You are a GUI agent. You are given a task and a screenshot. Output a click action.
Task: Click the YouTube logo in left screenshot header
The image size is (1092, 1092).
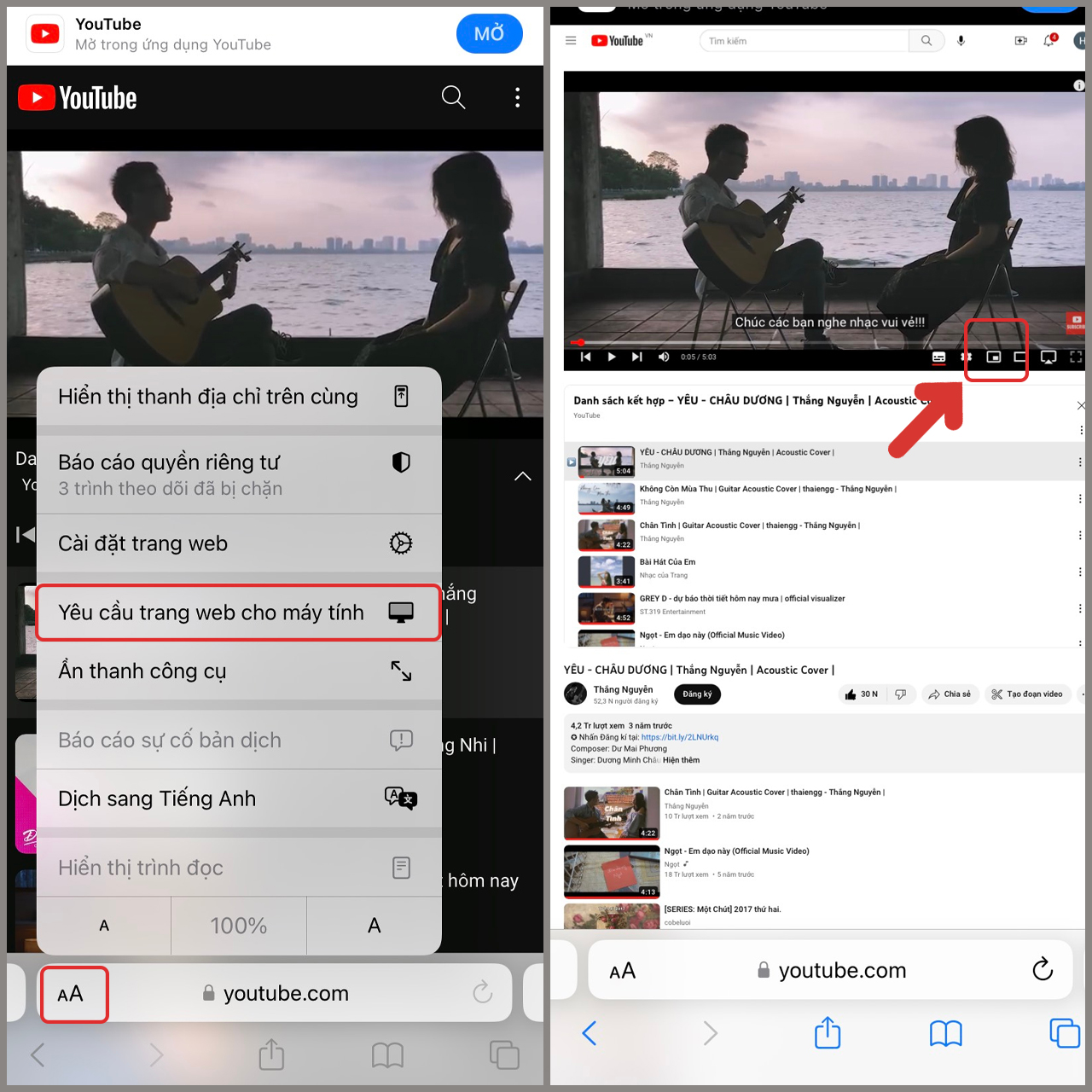click(x=78, y=98)
